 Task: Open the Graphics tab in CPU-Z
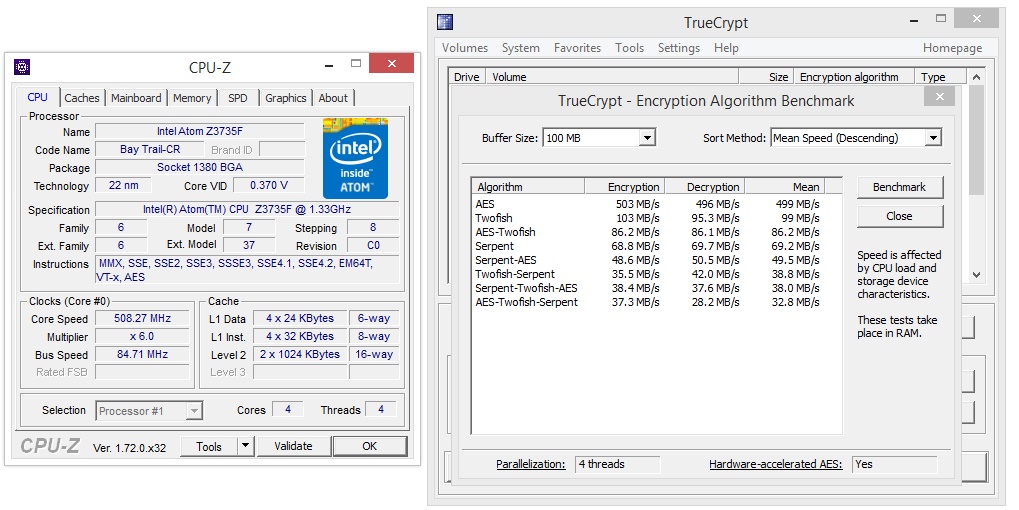click(x=285, y=98)
